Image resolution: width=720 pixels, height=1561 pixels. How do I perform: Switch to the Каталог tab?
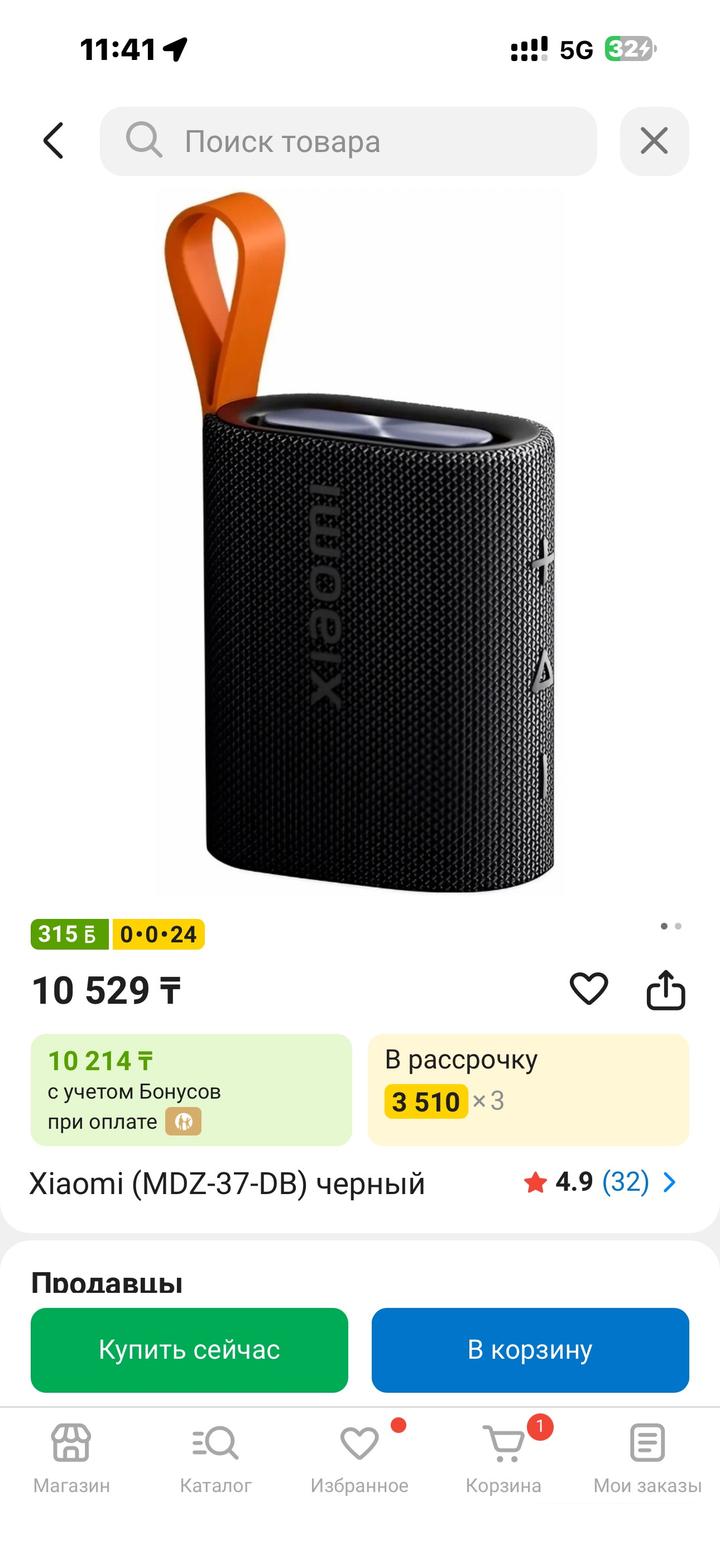(x=215, y=1459)
